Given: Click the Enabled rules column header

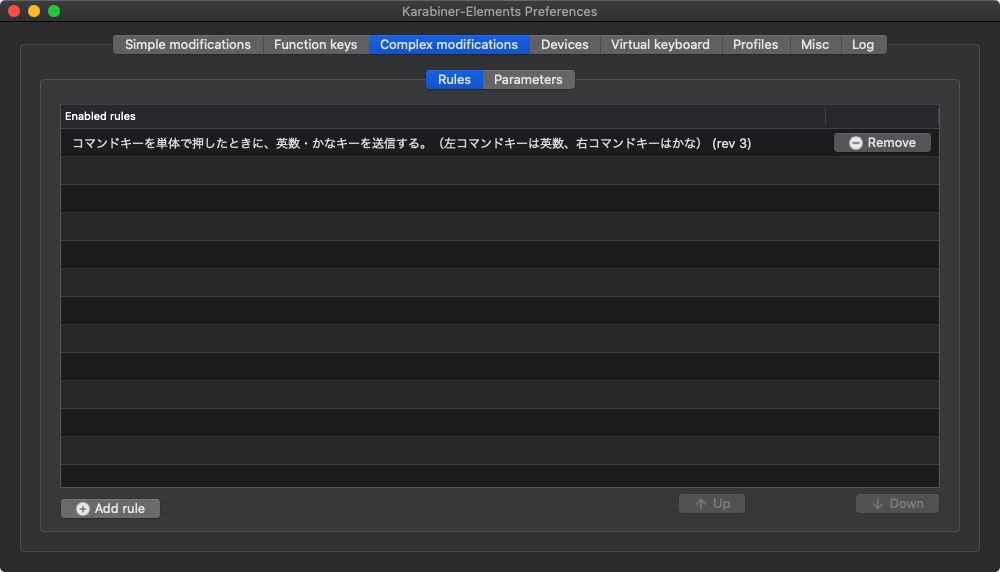Looking at the screenshot, I should [x=443, y=116].
